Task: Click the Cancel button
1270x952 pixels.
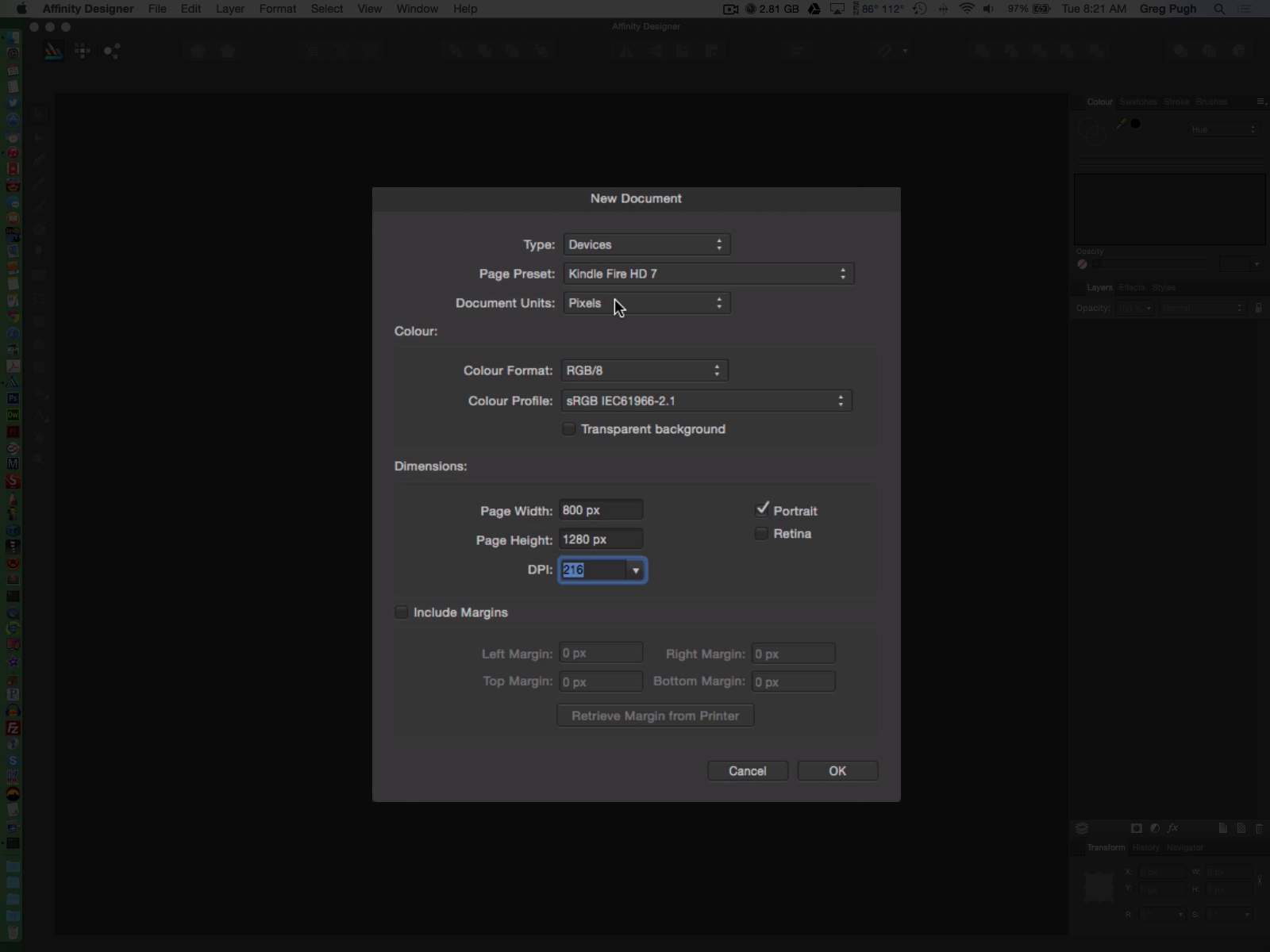Action: [x=748, y=771]
